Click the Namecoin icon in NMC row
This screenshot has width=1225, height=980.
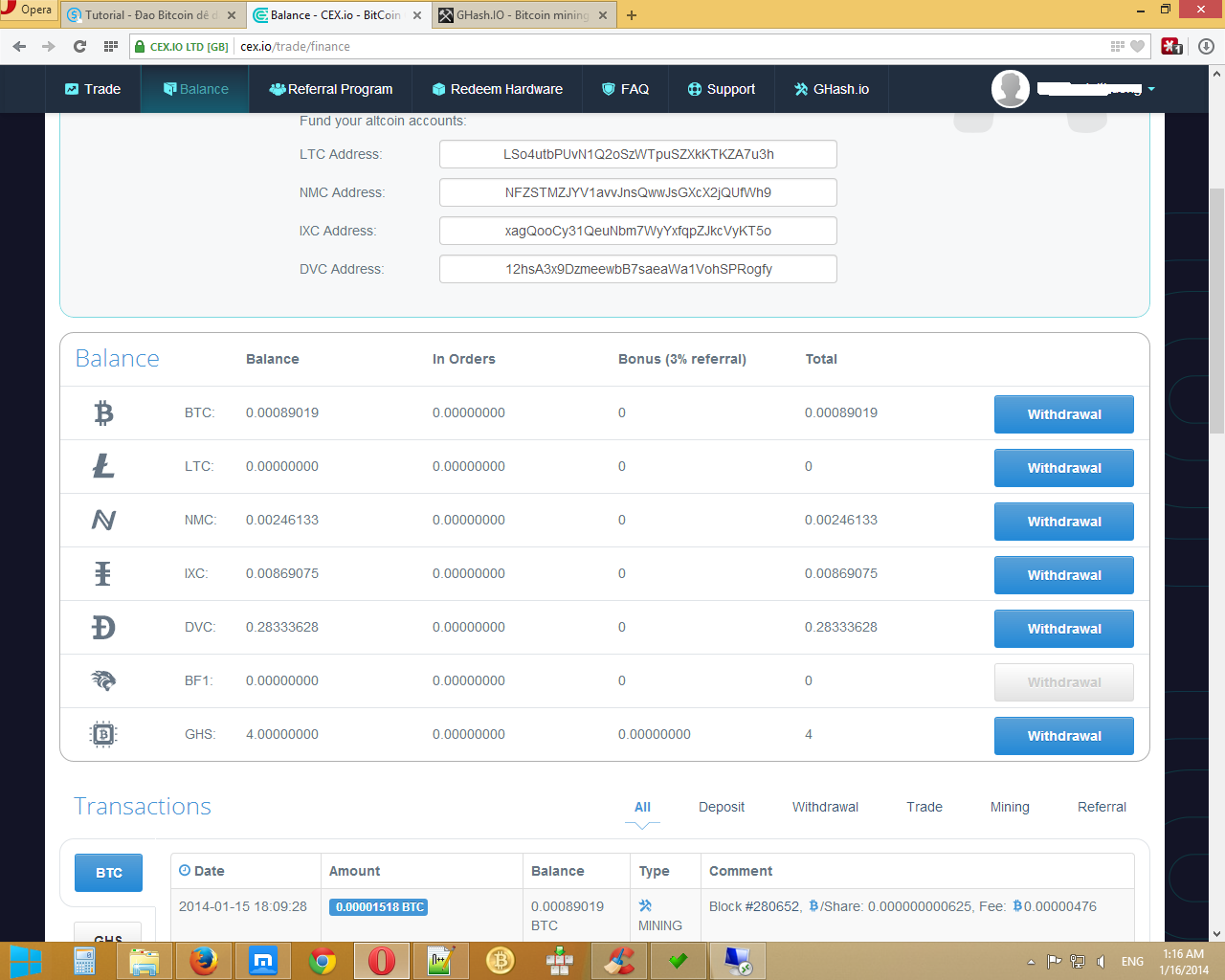click(103, 520)
